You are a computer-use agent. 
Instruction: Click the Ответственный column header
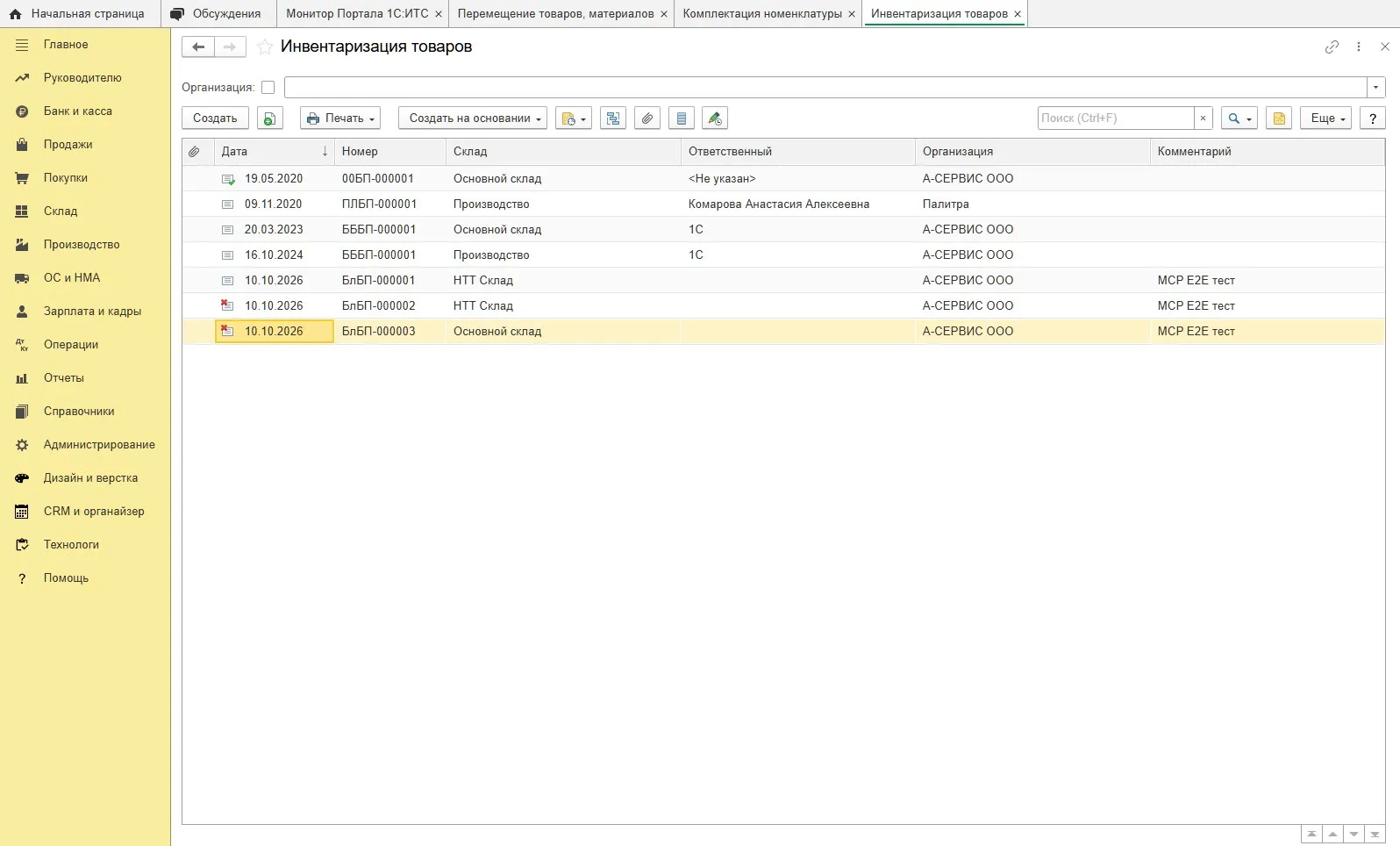point(798,152)
